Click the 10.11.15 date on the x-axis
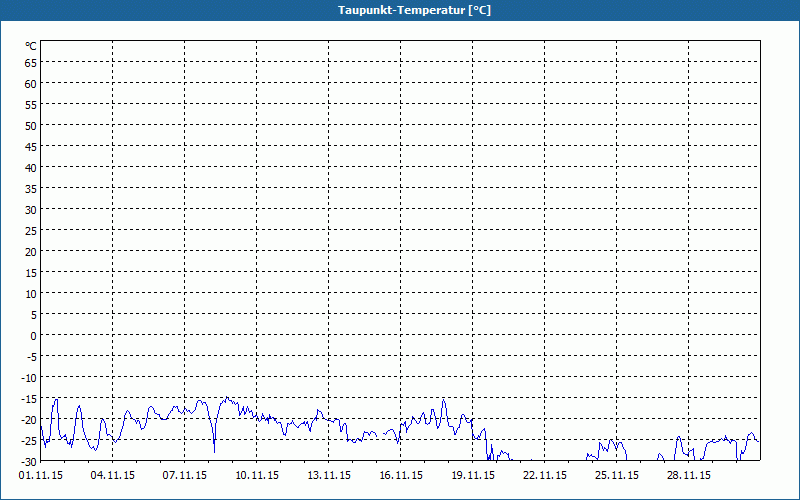This screenshot has width=800, height=500. [x=257, y=476]
